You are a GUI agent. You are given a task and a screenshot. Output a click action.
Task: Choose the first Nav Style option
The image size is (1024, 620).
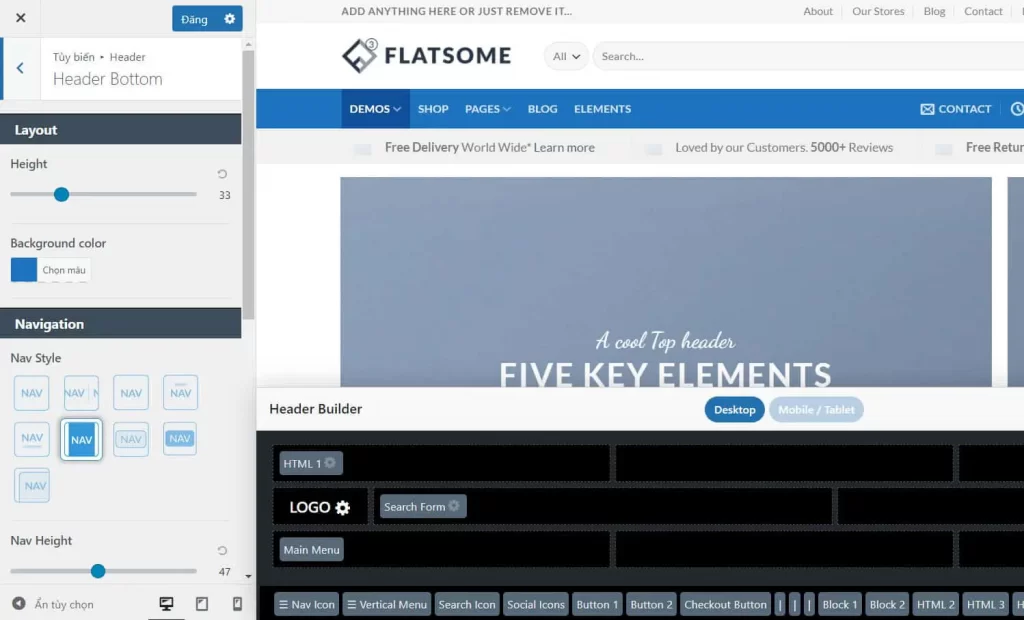[31, 392]
